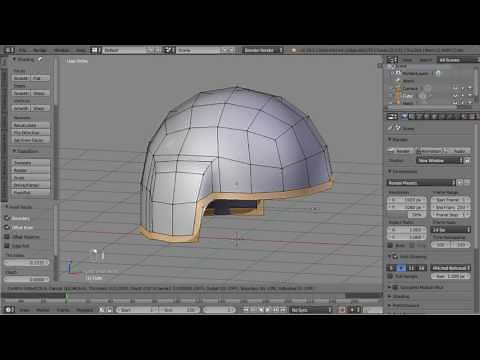Click the play animation button in timeline
Screen dimensions: 480x360
pos(268,310)
